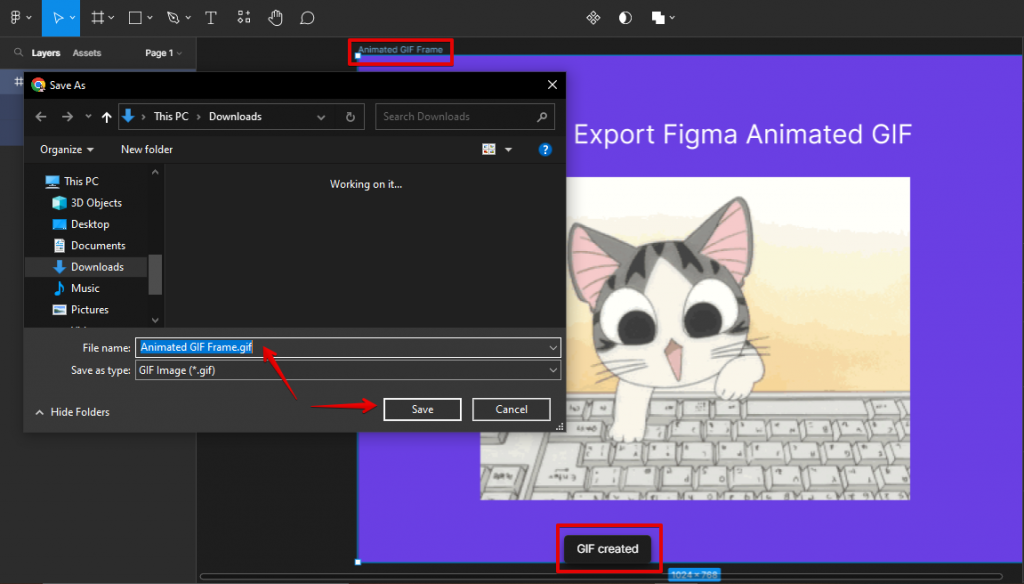Click folder tree vertical scrollbar
1024x584 pixels.
tap(155, 274)
